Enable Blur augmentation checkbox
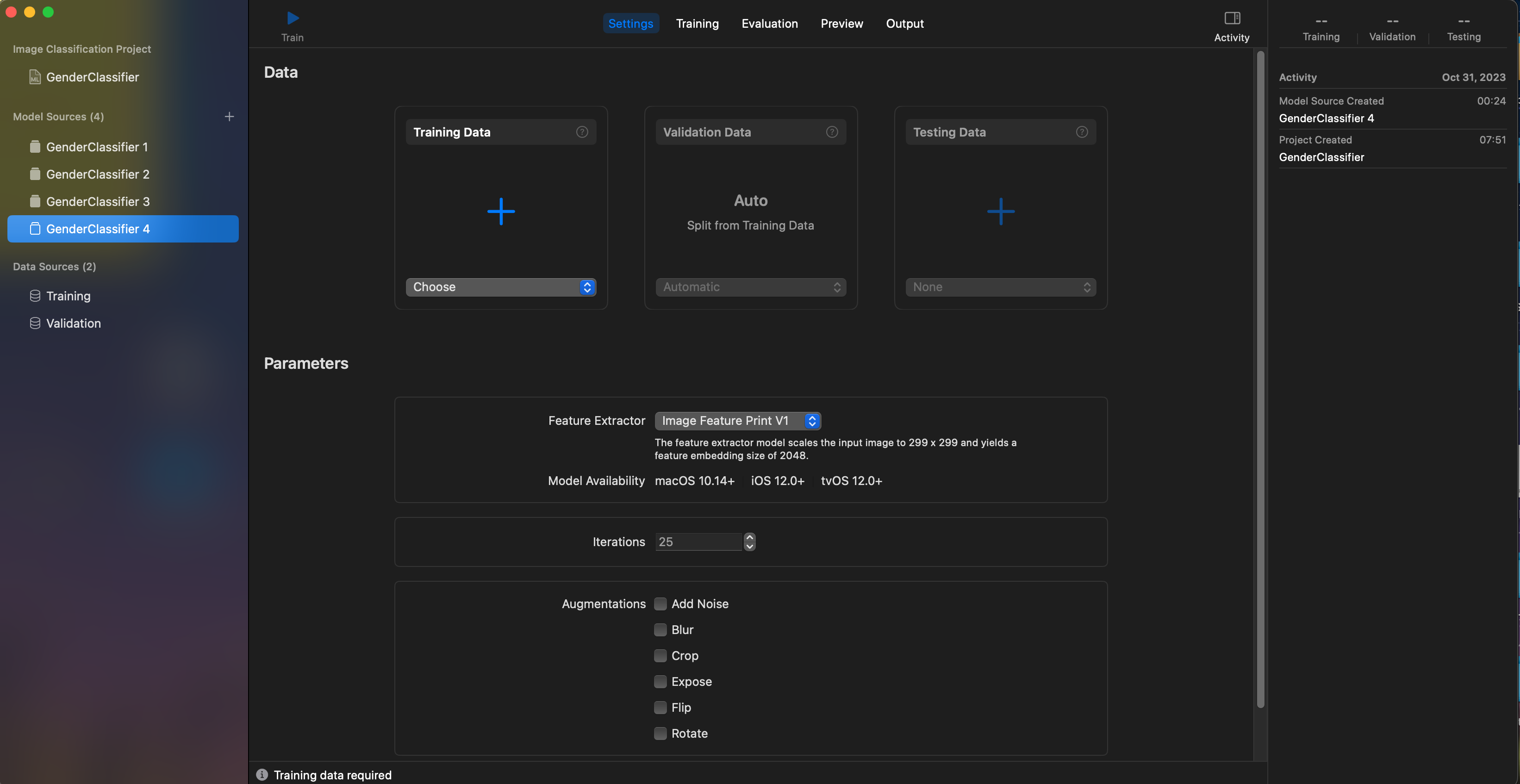 pyautogui.click(x=660, y=630)
